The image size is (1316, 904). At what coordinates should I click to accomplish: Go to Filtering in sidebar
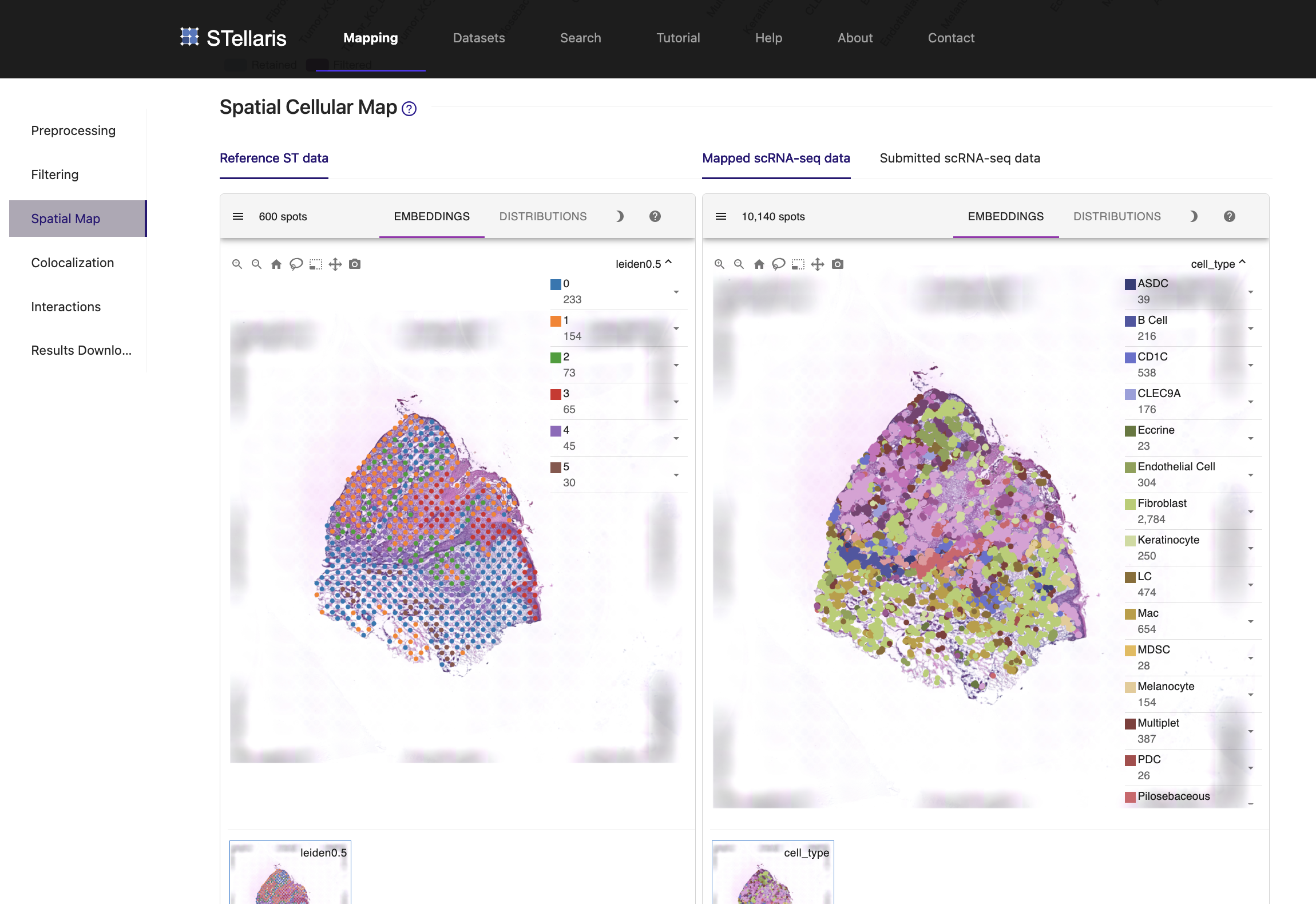(x=55, y=175)
